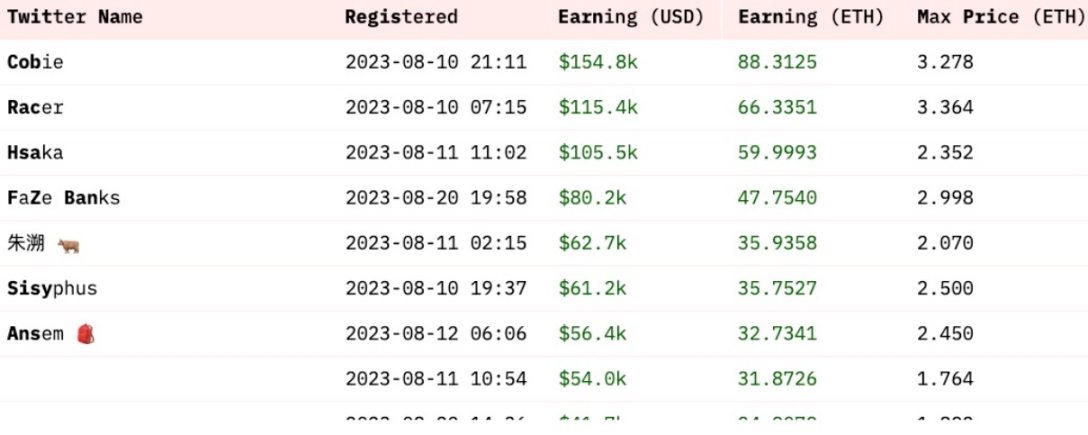Open the Sisyphus profile link

[x=52, y=289]
